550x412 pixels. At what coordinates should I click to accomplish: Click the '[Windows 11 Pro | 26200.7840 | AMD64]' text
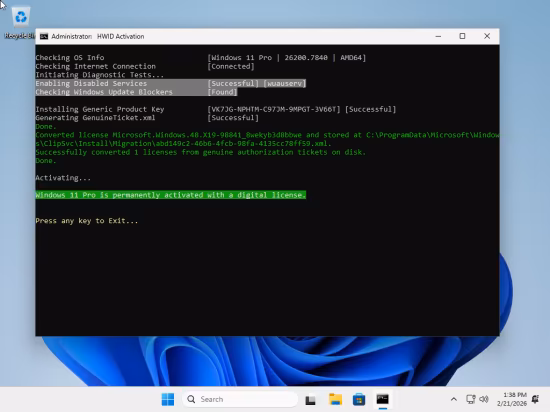287,58
